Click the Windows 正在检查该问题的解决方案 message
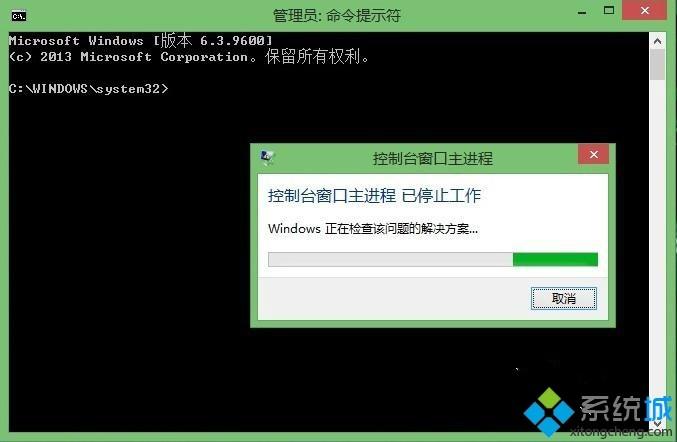Image resolution: width=677 pixels, height=442 pixels. [x=373, y=228]
